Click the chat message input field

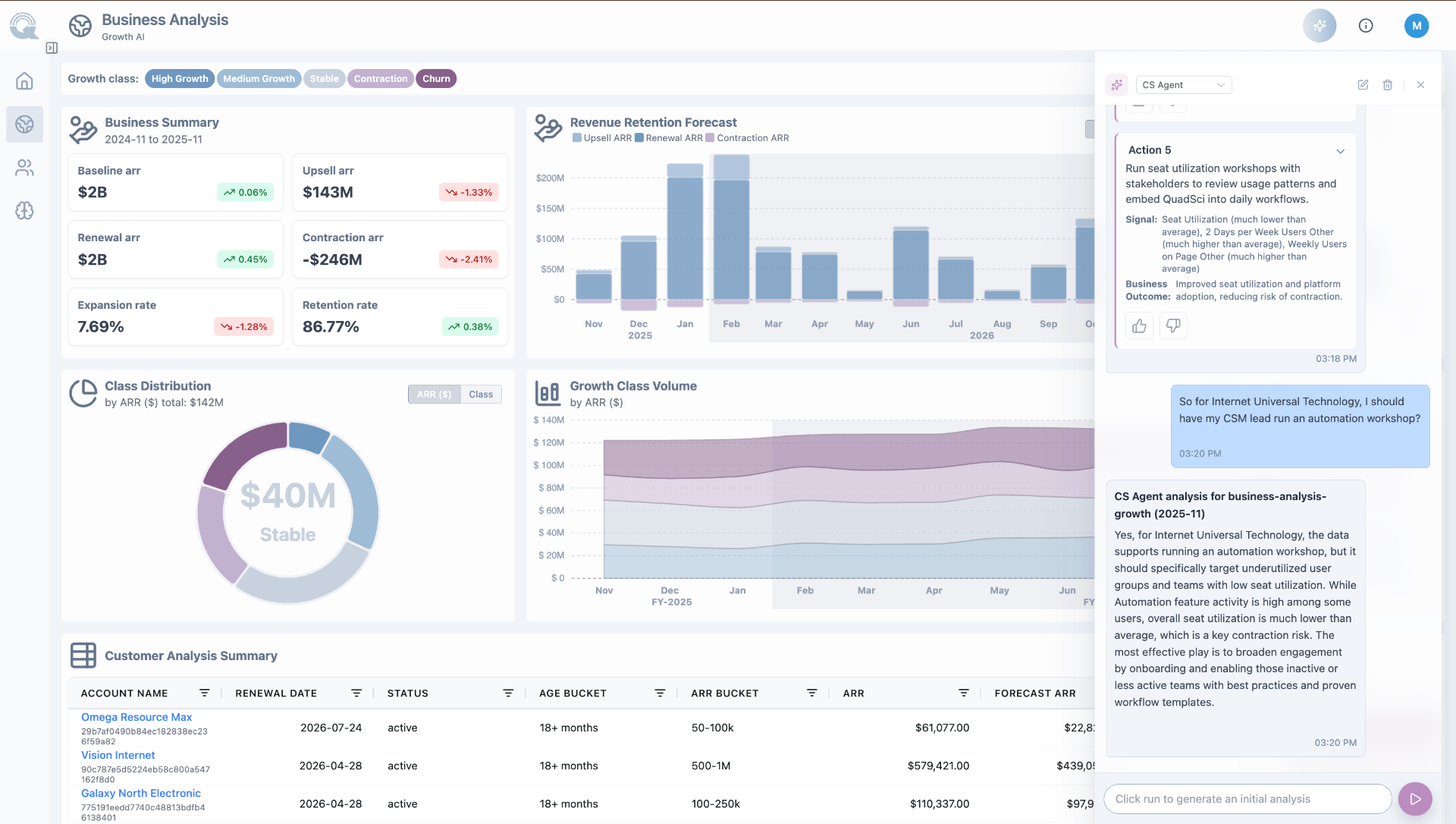(1247, 799)
